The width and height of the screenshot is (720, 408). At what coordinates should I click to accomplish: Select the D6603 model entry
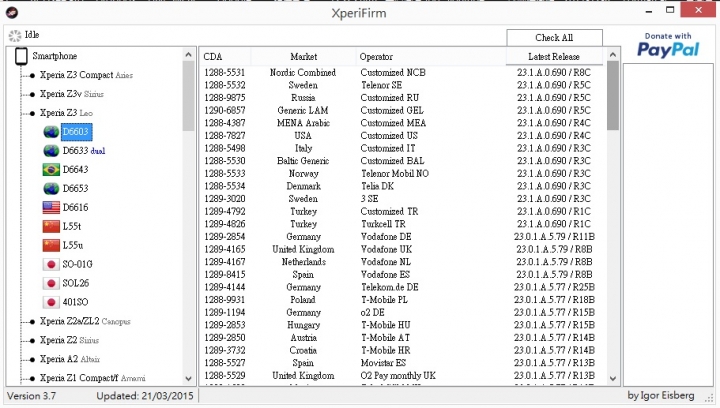pos(76,132)
